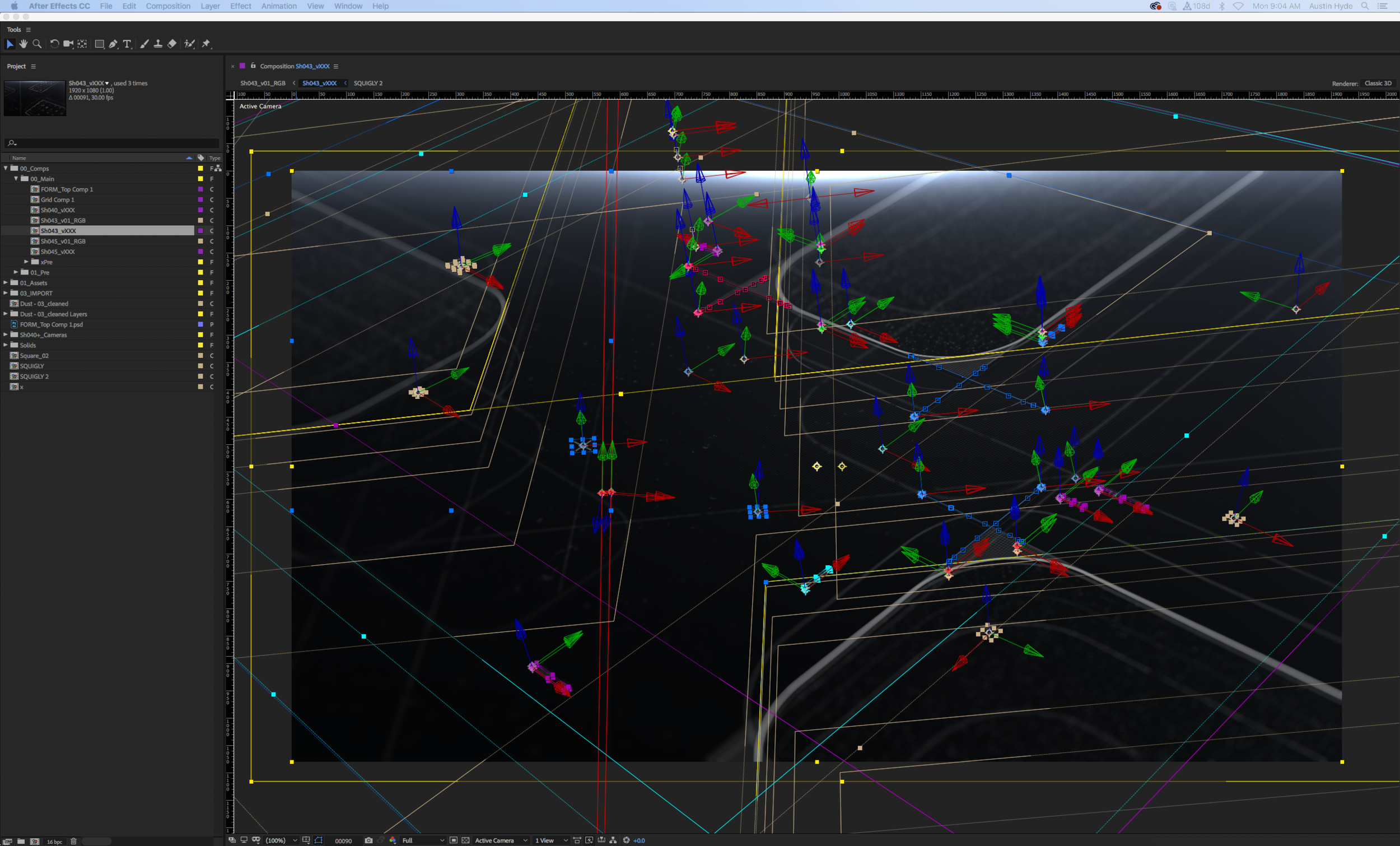Delete selected project item with trash icon
This screenshot has height=846, width=1400.
(x=73, y=842)
